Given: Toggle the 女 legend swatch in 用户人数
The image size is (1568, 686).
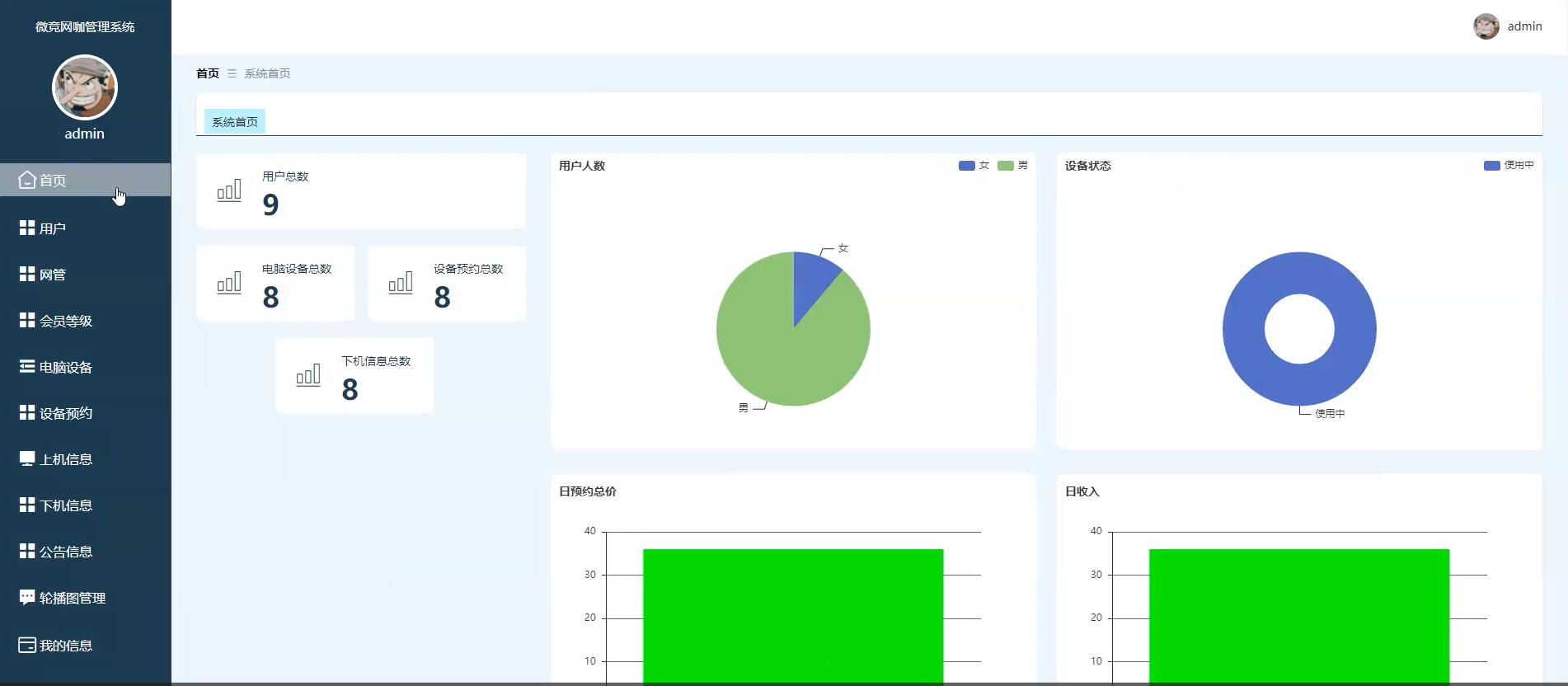Looking at the screenshot, I should (x=967, y=166).
